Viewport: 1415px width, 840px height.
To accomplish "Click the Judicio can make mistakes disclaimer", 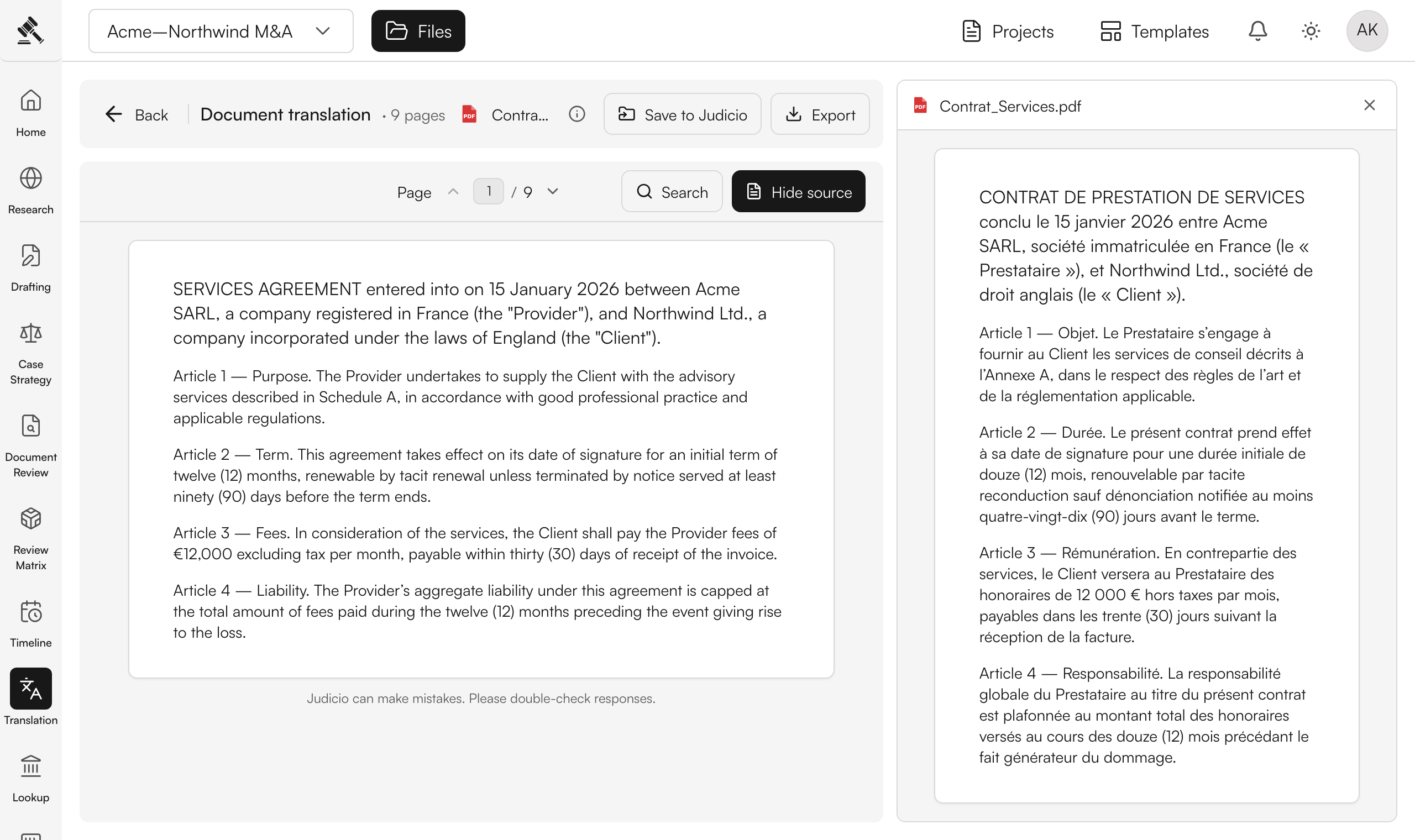I will 481,699.
